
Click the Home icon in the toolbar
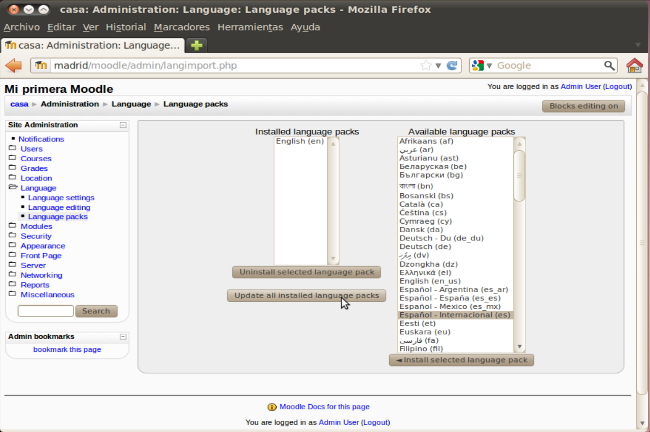634,65
